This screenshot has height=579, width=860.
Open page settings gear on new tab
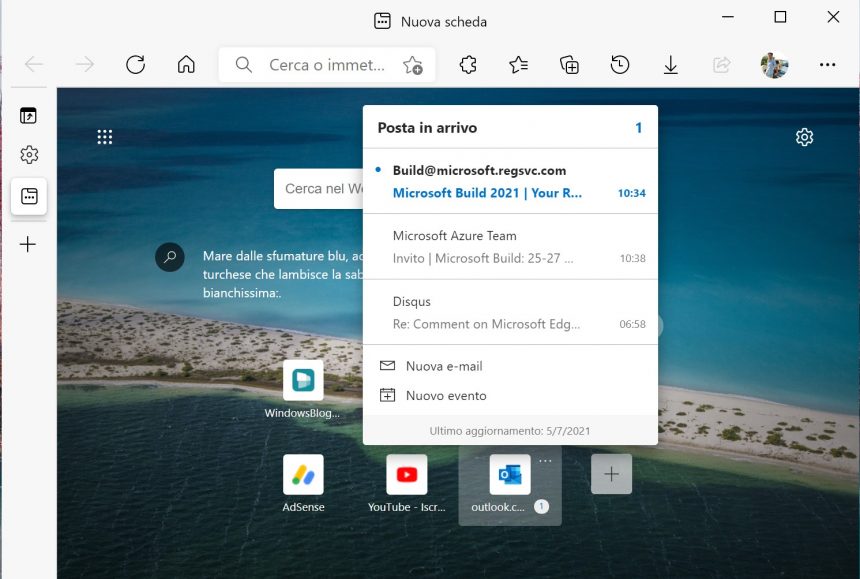(804, 137)
